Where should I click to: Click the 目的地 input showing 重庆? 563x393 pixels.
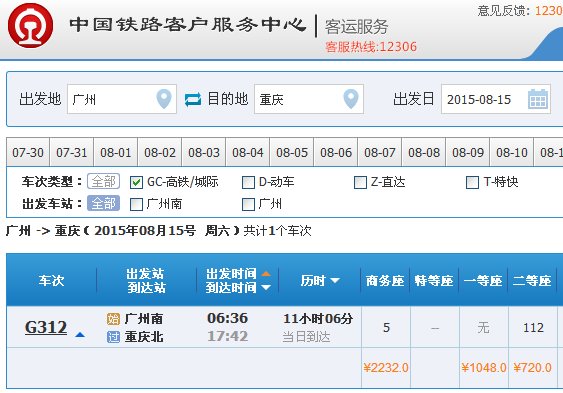click(x=309, y=99)
